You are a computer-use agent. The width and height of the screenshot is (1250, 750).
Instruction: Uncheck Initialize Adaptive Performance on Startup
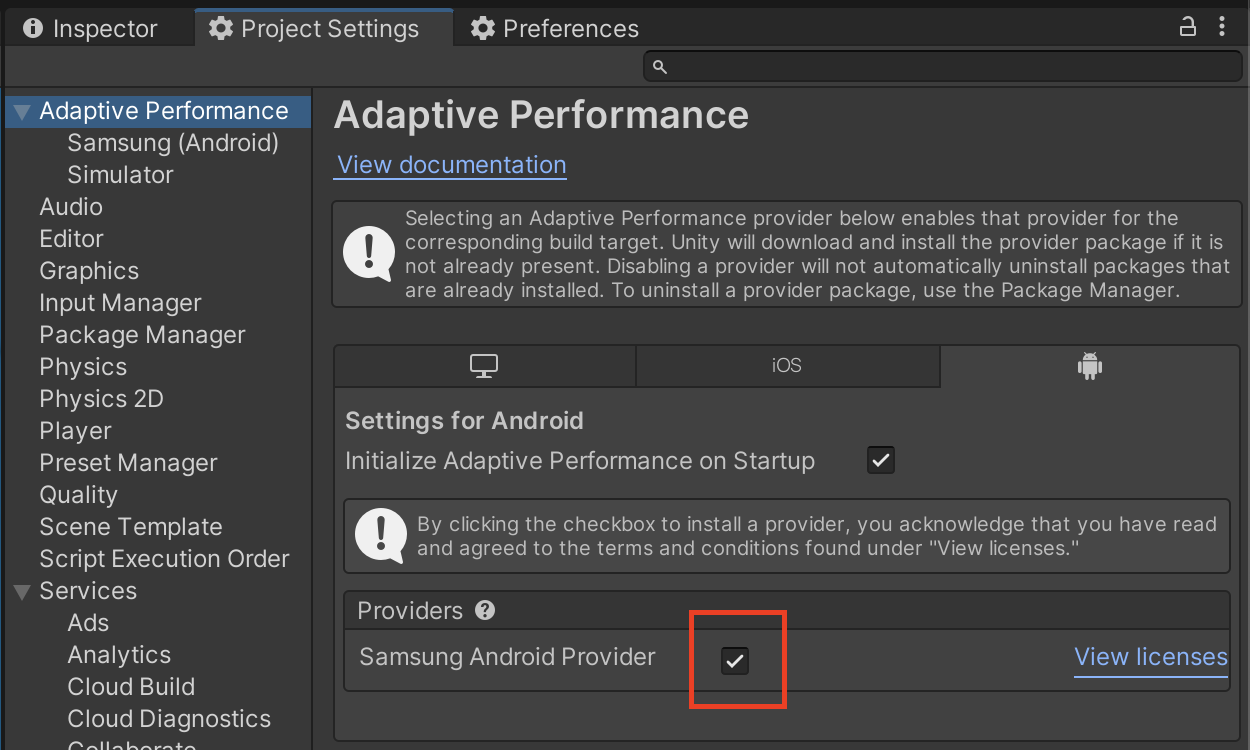[x=880, y=460]
